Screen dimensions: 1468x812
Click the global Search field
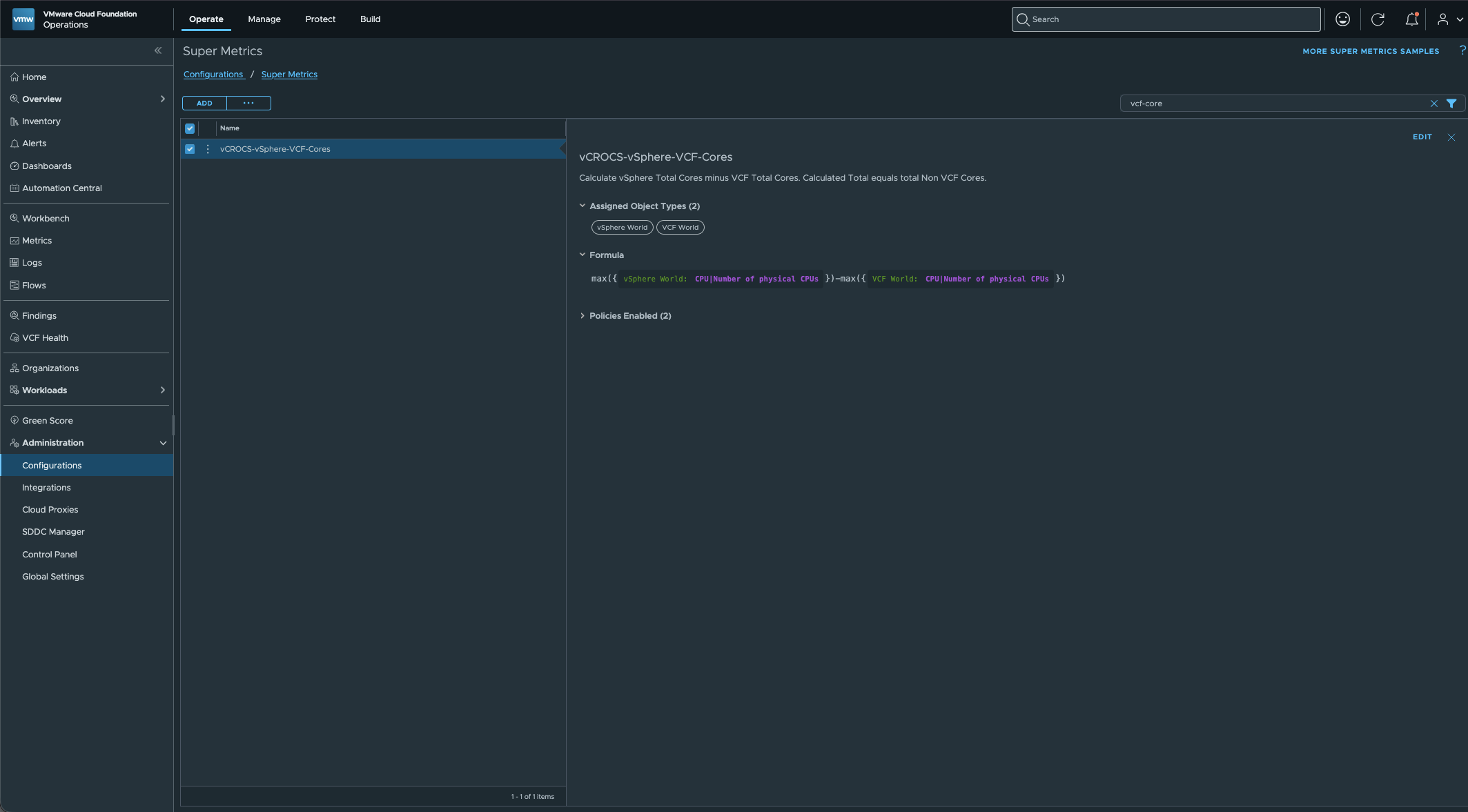coord(1166,19)
